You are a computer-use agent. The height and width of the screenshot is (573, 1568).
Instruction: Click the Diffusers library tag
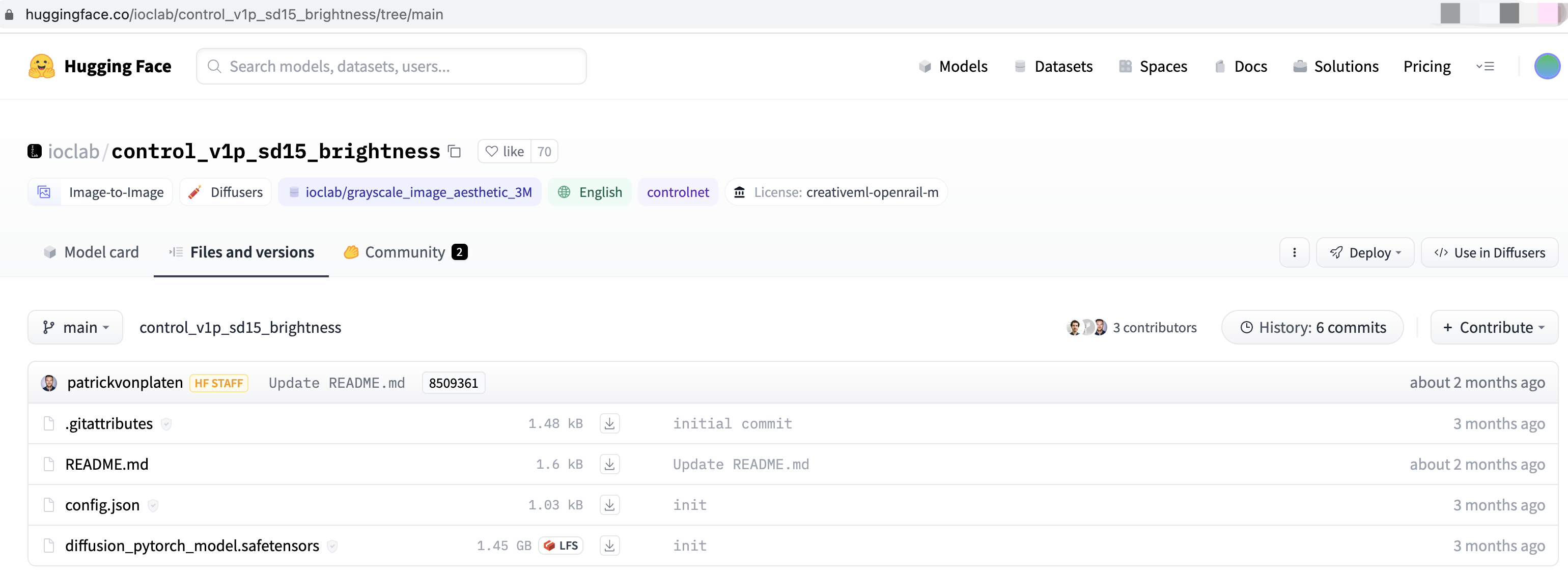(226, 192)
